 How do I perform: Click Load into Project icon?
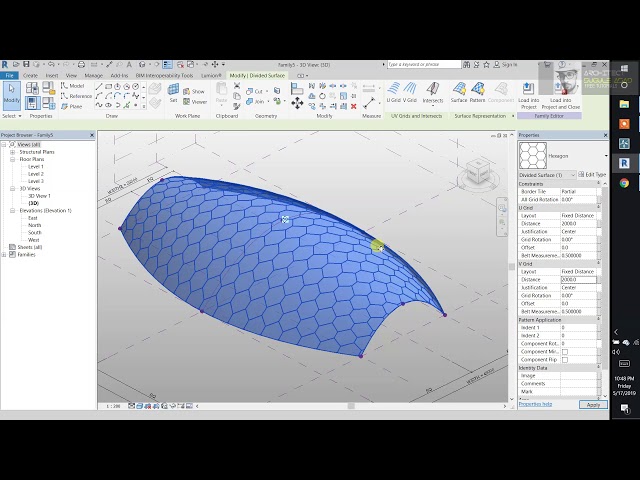click(529, 96)
